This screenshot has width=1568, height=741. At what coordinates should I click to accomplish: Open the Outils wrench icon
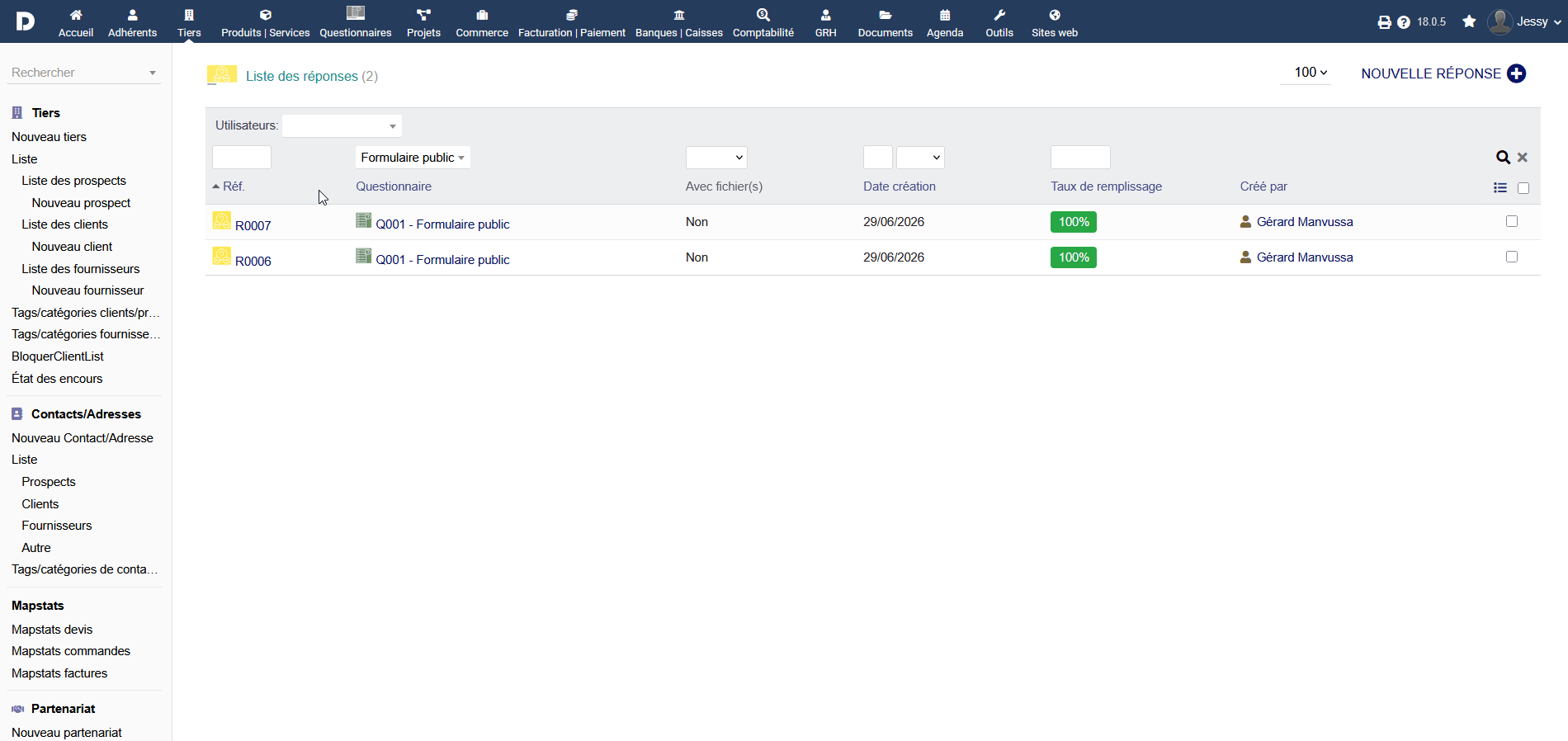click(999, 15)
